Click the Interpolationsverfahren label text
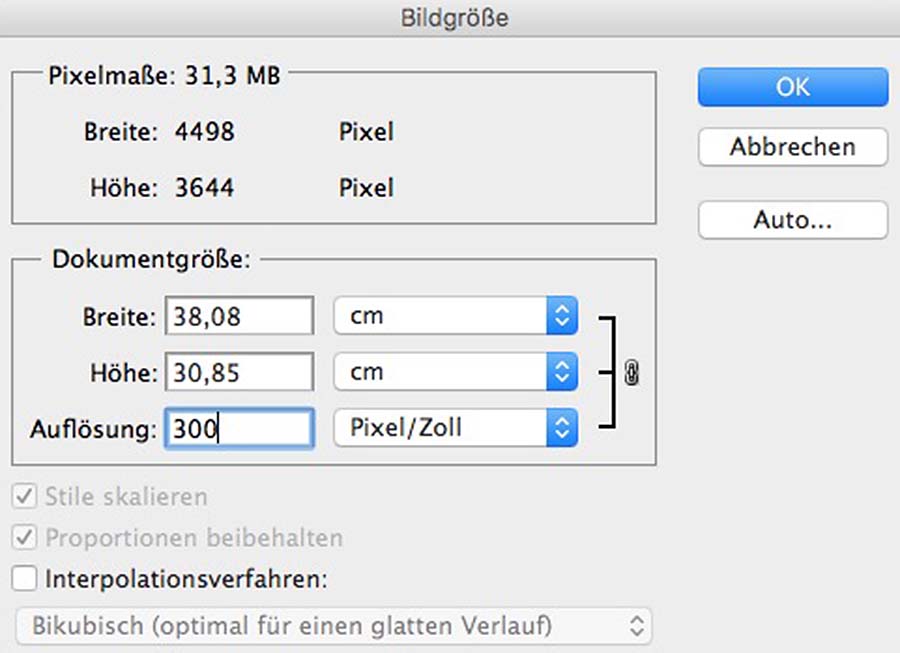The height and width of the screenshot is (653, 900). click(x=187, y=579)
